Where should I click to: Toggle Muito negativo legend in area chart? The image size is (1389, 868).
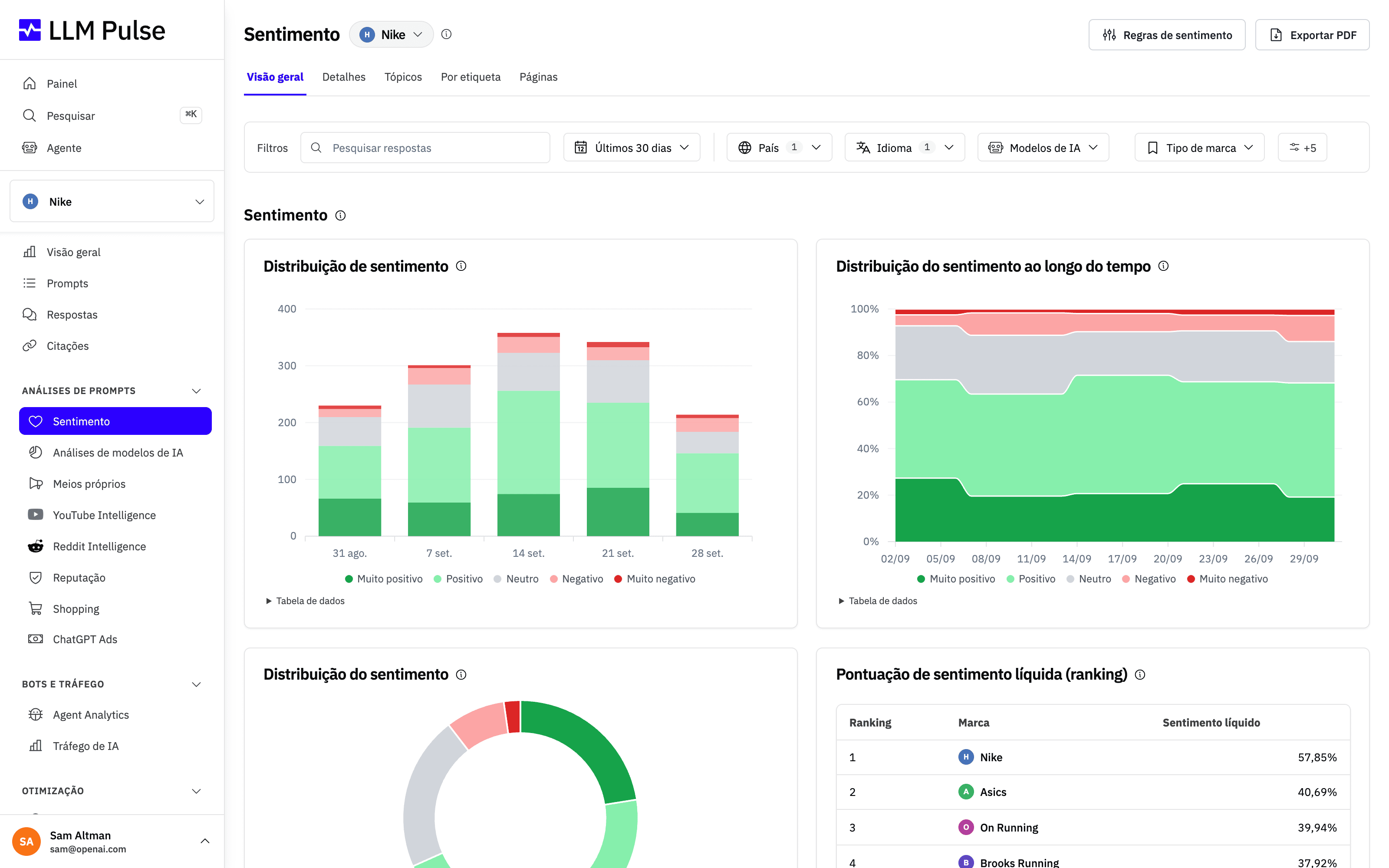click(x=1227, y=579)
